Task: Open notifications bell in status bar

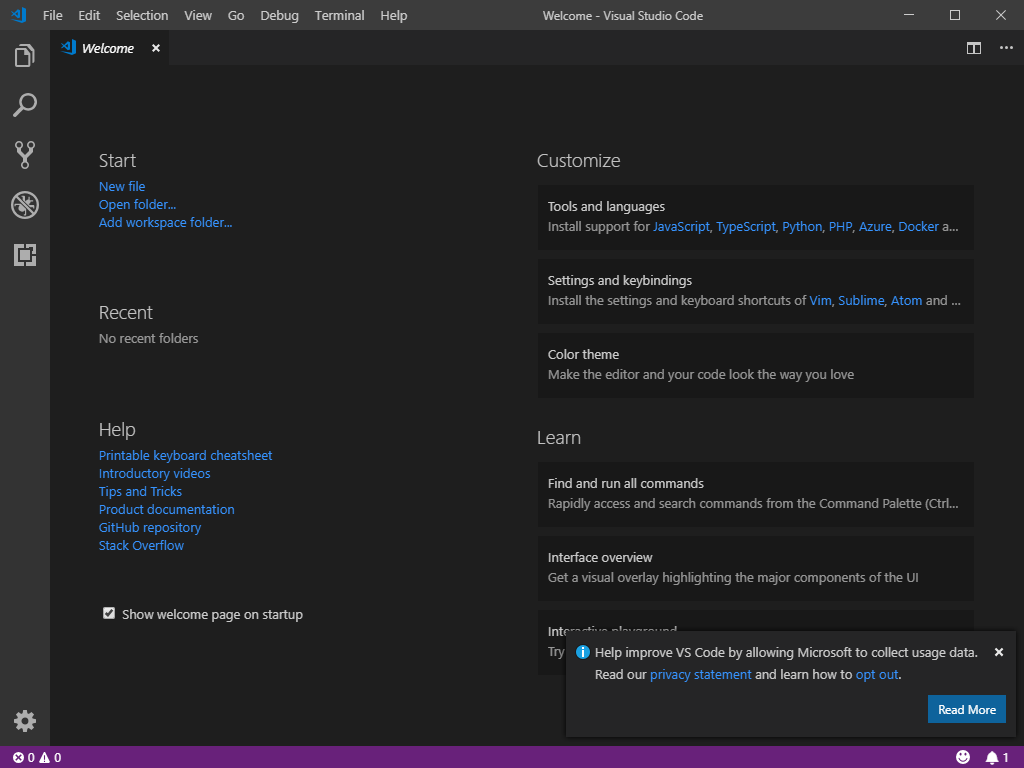Action: [997, 758]
